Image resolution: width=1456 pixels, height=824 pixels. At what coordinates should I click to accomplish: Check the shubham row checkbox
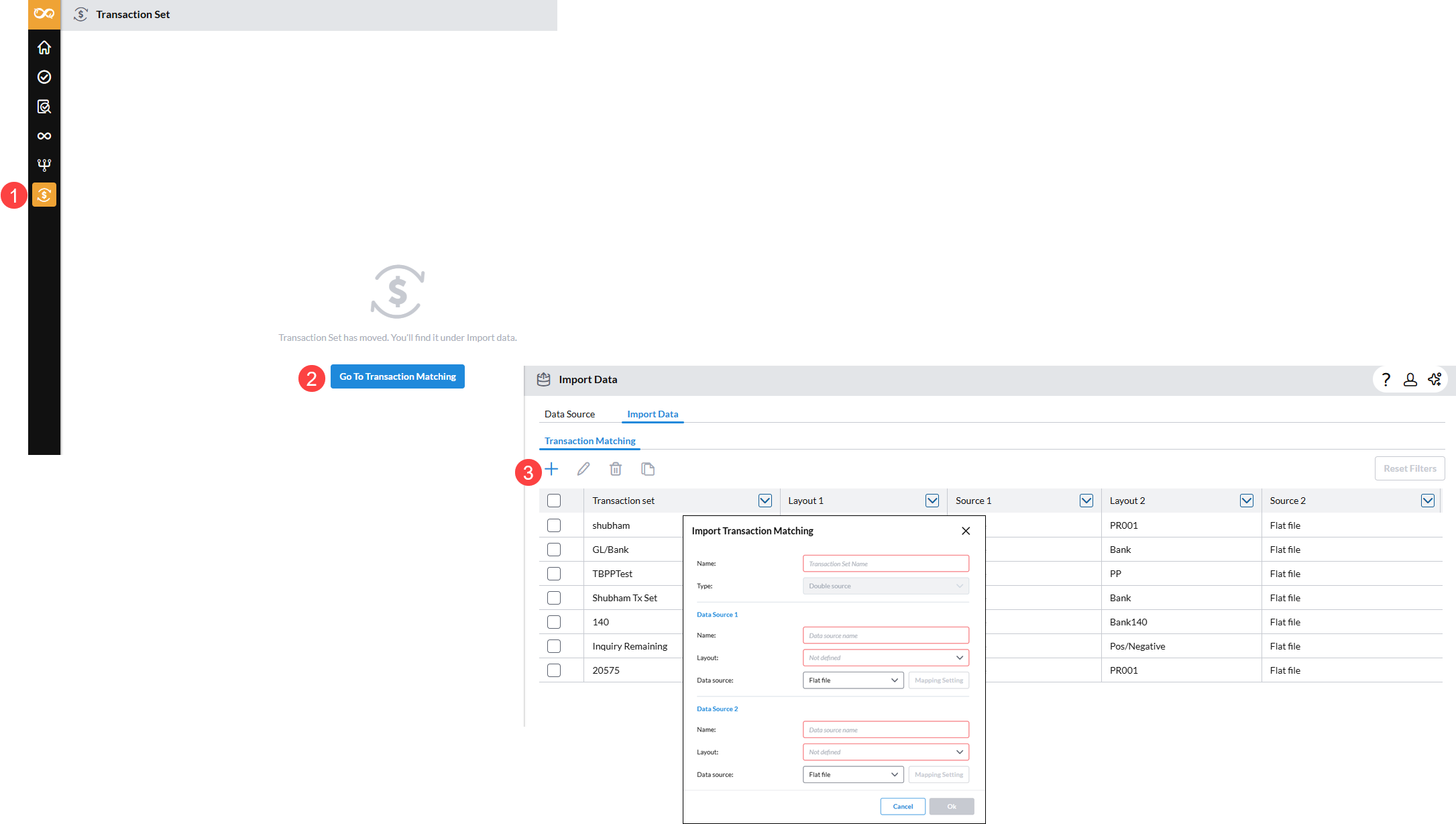(554, 525)
